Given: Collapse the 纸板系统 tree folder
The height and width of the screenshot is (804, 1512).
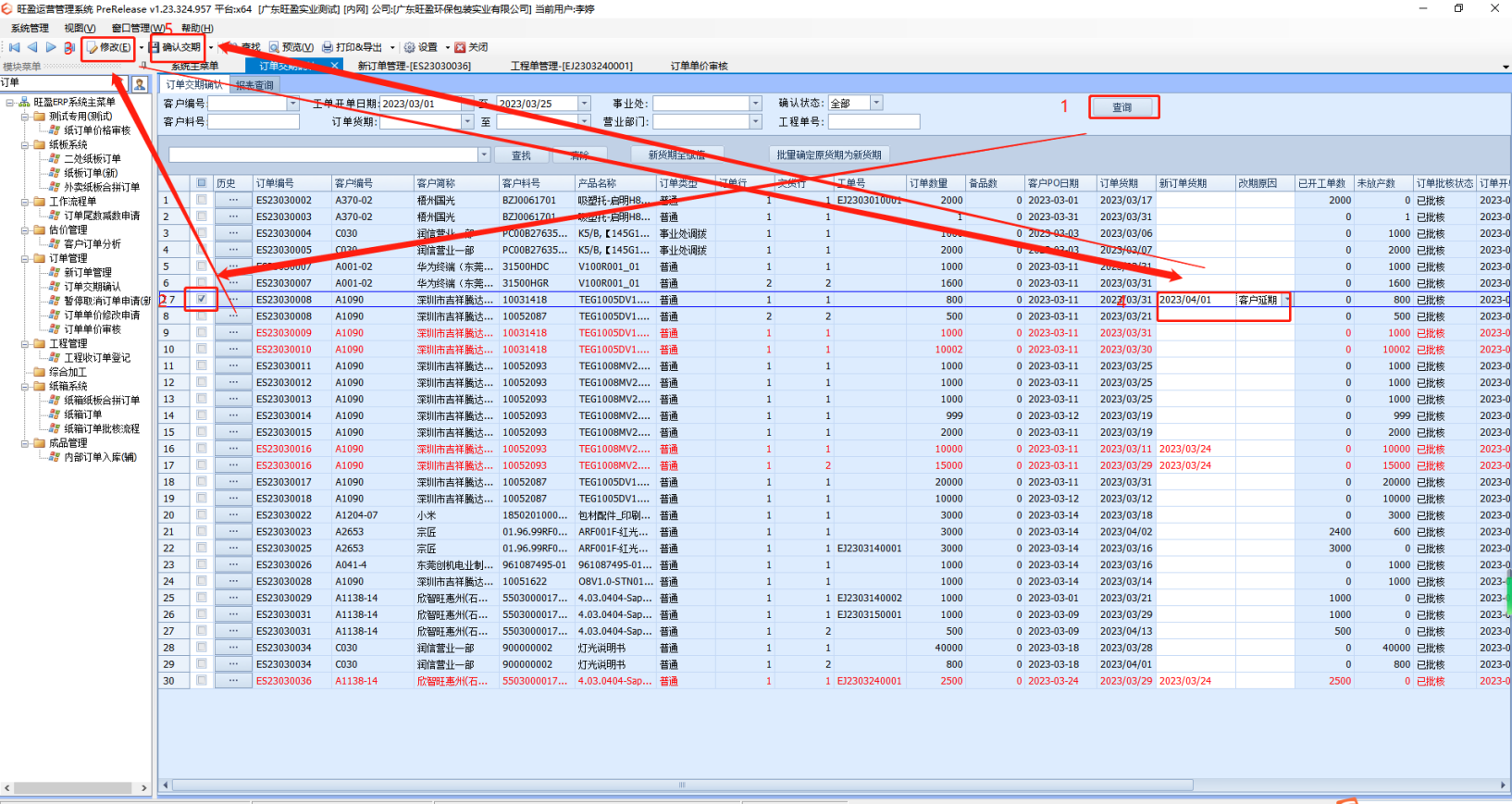Looking at the screenshot, I should pos(25,145).
